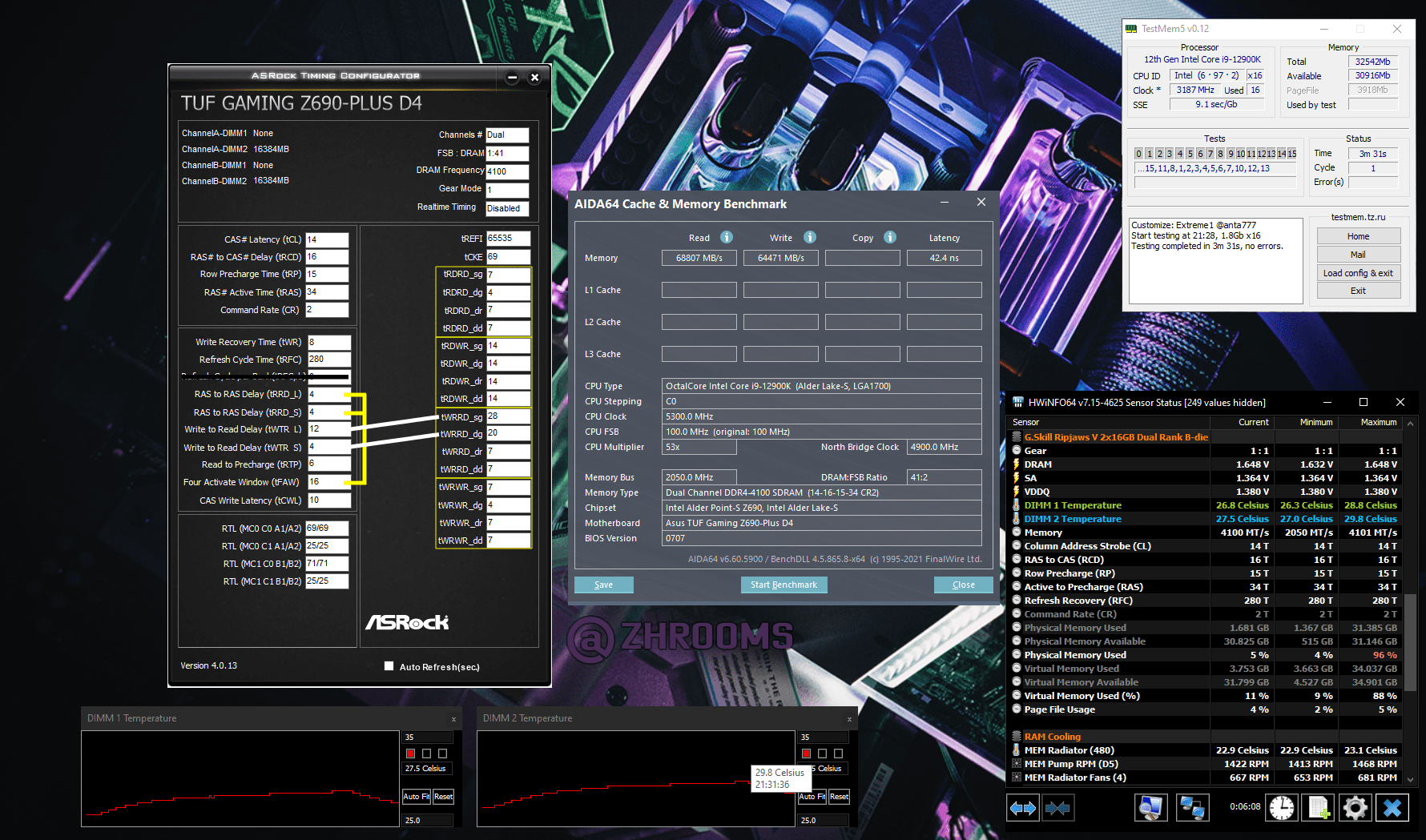Click the TestMem5 title bar app icon
The image size is (1426, 840).
1131,29
